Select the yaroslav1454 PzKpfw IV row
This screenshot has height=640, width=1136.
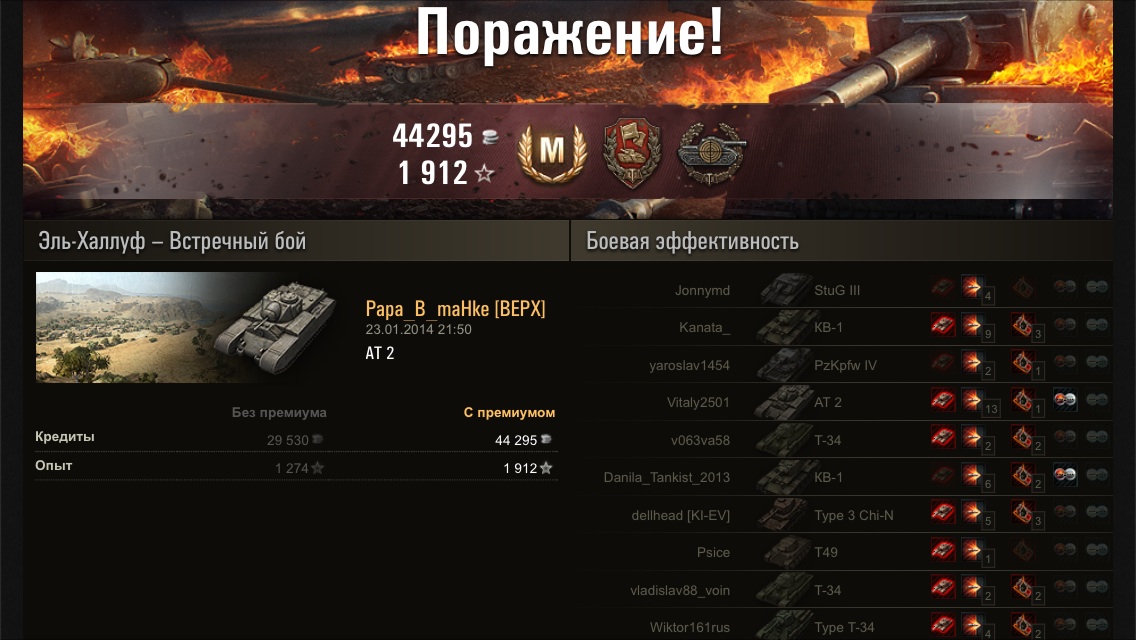click(853, 365)
